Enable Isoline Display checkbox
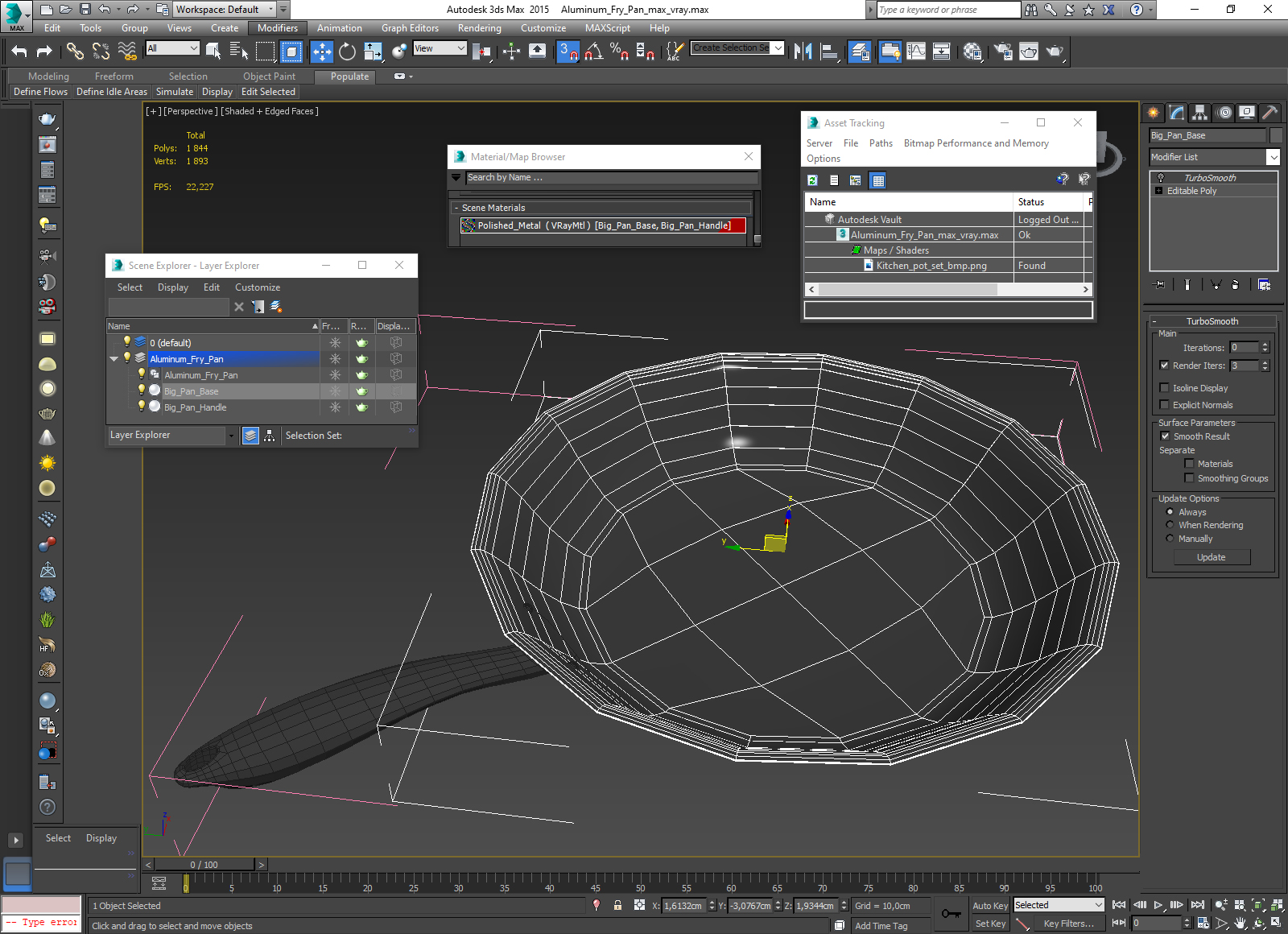This screenshot has height=934, width=1288. (x=1164, y=387)
